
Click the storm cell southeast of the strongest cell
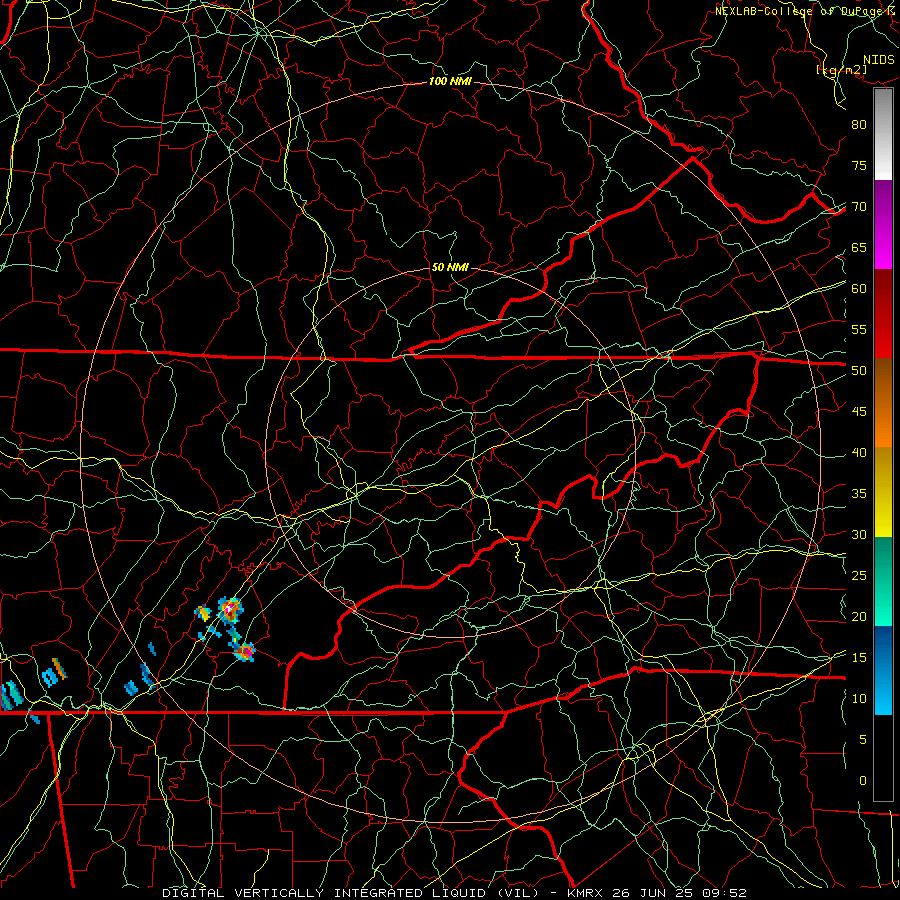(246, 652)
